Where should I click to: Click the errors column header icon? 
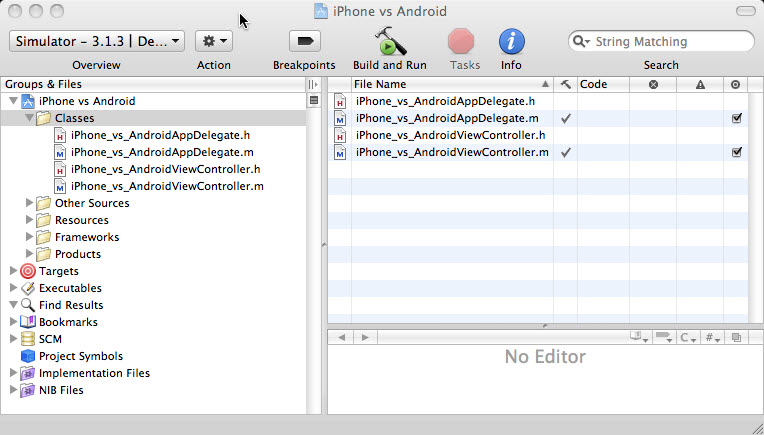(x=653, y=84)
